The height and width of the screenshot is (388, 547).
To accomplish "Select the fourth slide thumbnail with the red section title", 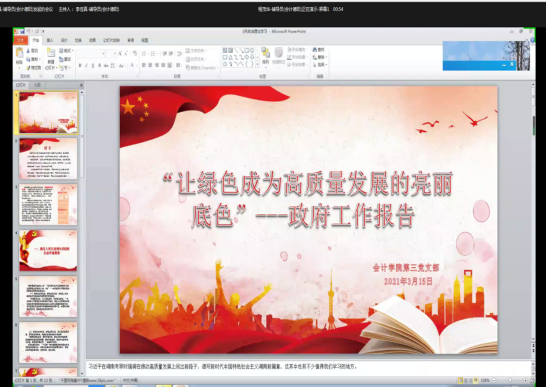I will [48, 251].
